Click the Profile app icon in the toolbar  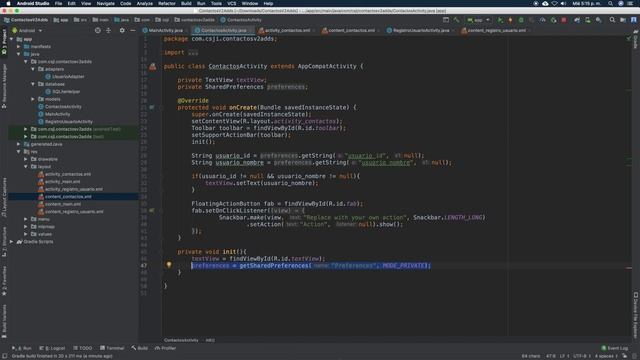tap(542, 20)
